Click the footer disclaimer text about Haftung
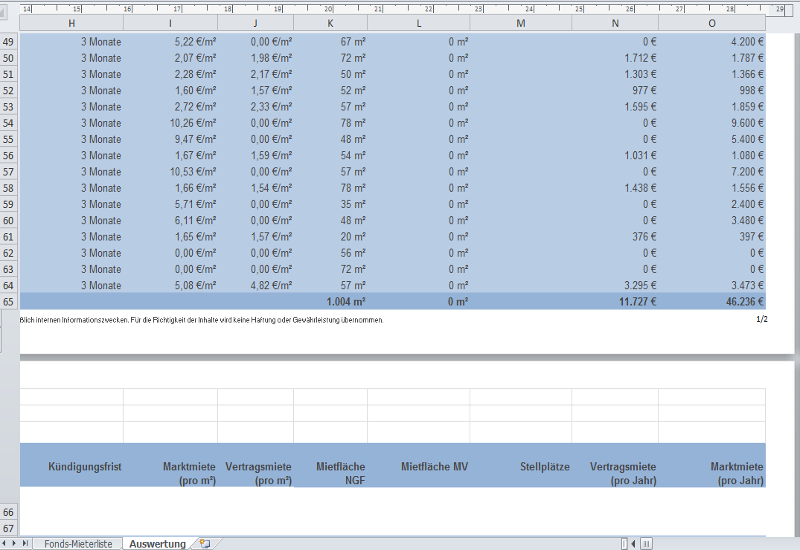 202,320
